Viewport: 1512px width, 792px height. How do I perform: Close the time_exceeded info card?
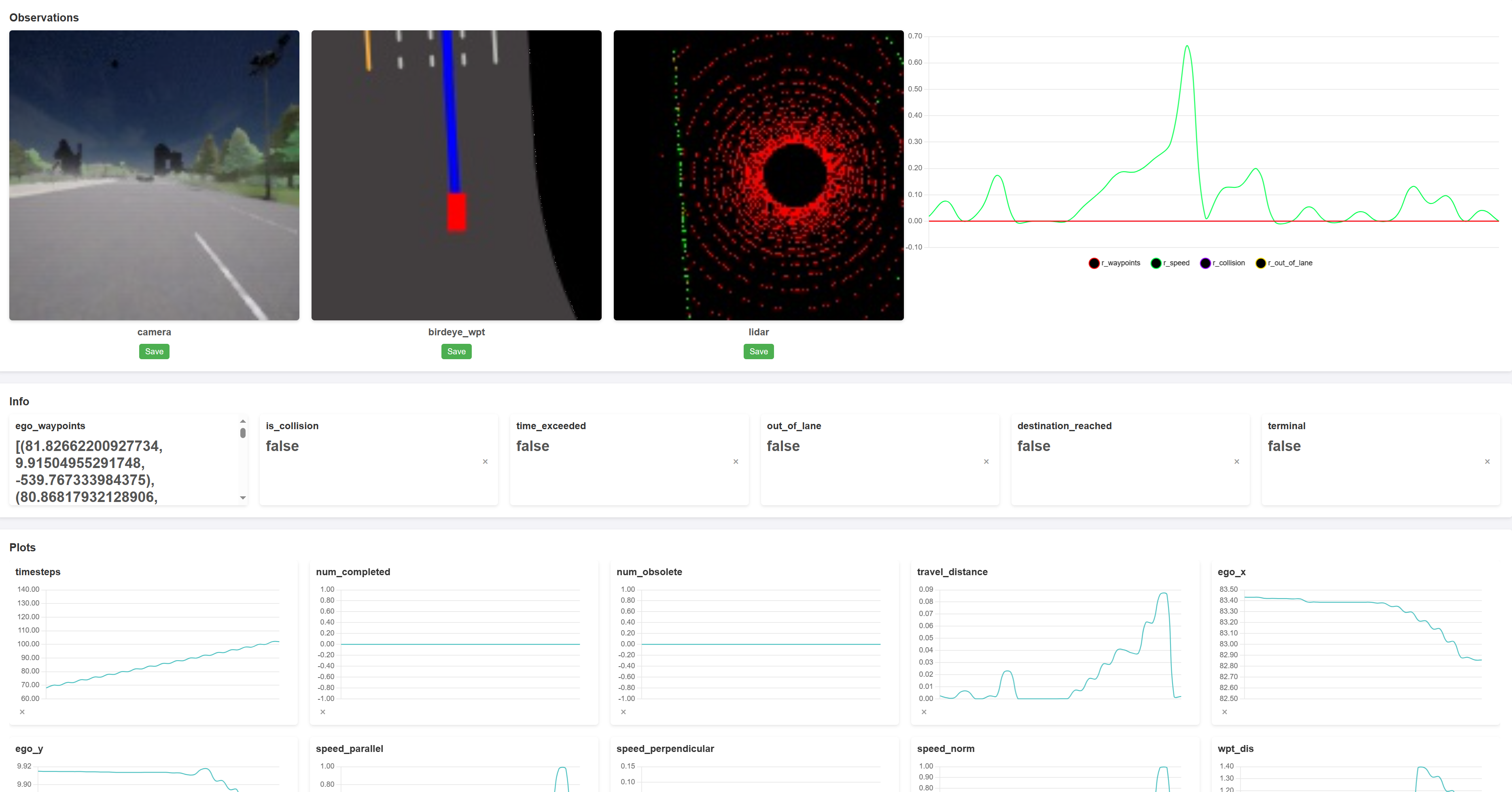(x=736, y=462)
